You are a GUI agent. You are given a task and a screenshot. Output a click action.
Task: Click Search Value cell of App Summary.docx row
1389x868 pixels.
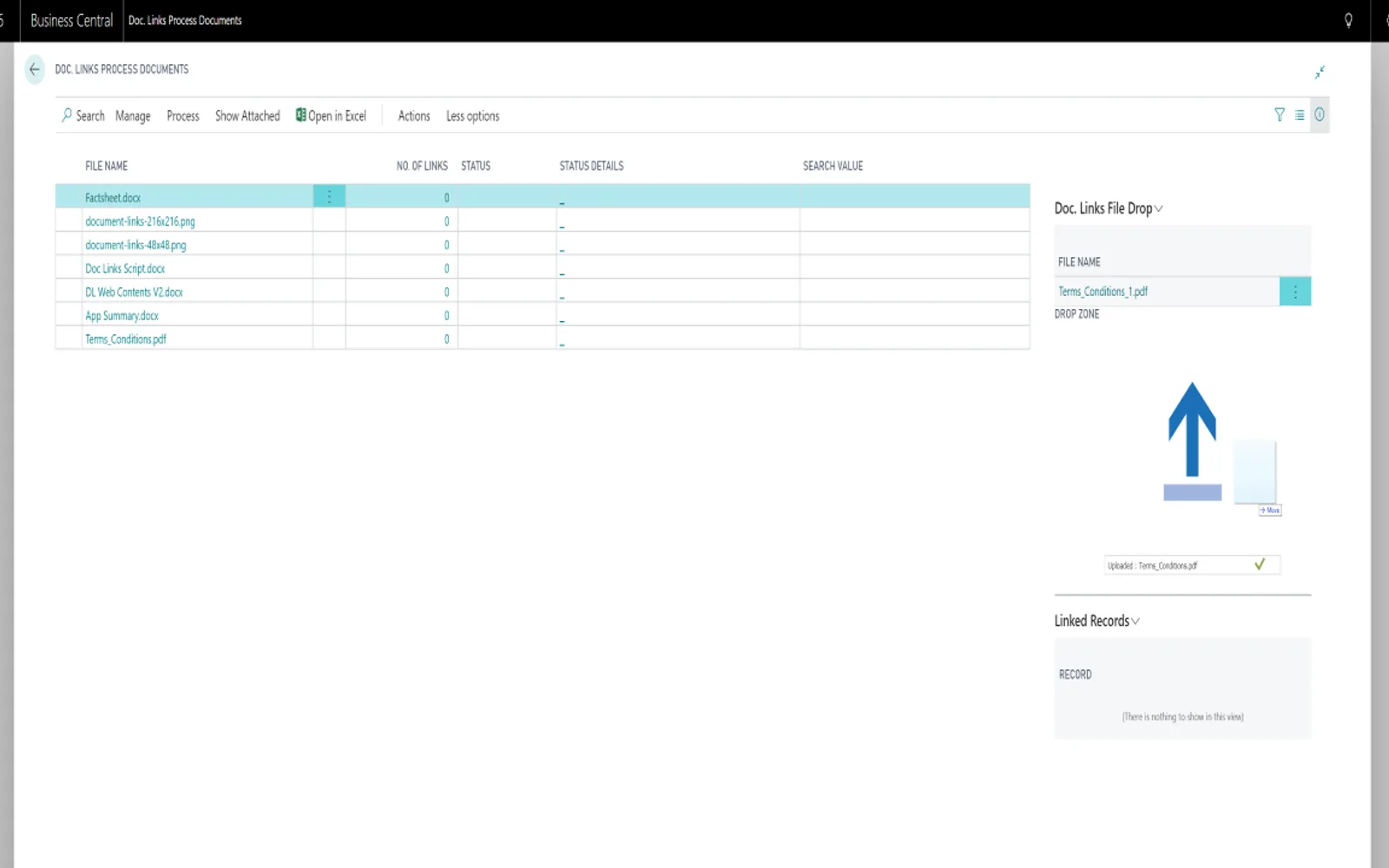click(x=914, y=316)
